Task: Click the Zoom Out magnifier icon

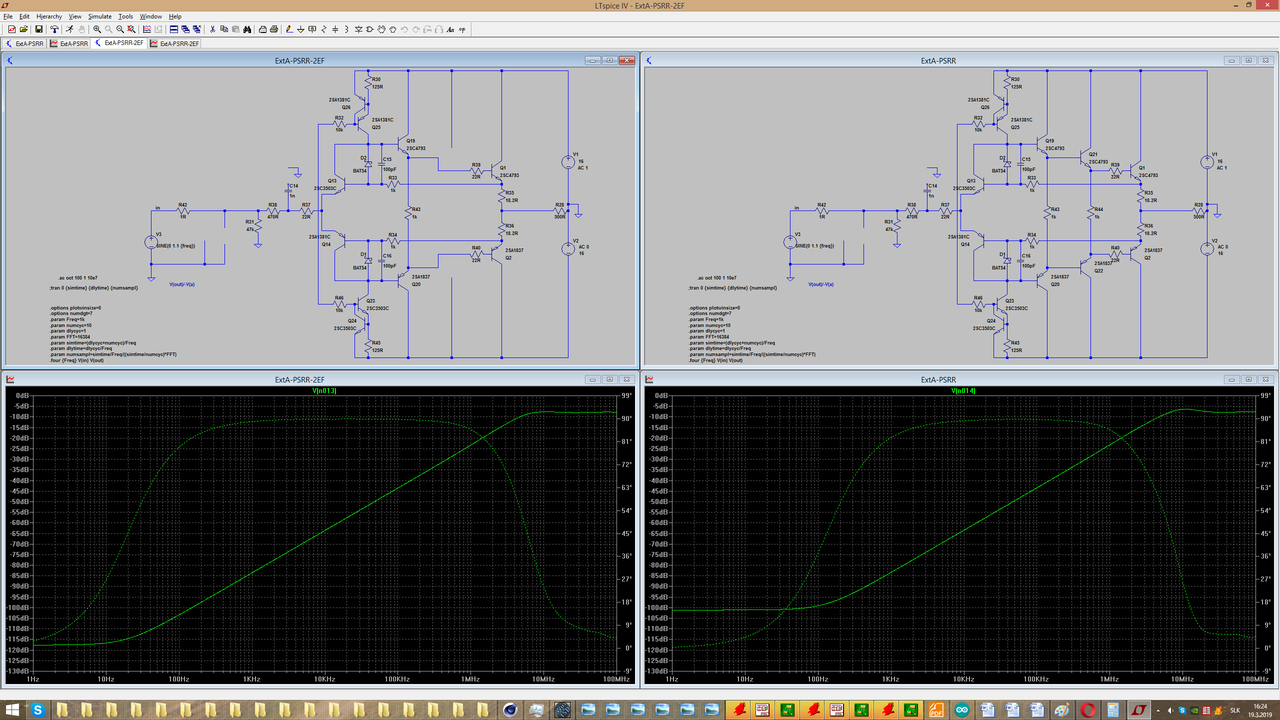Action: 120,29
